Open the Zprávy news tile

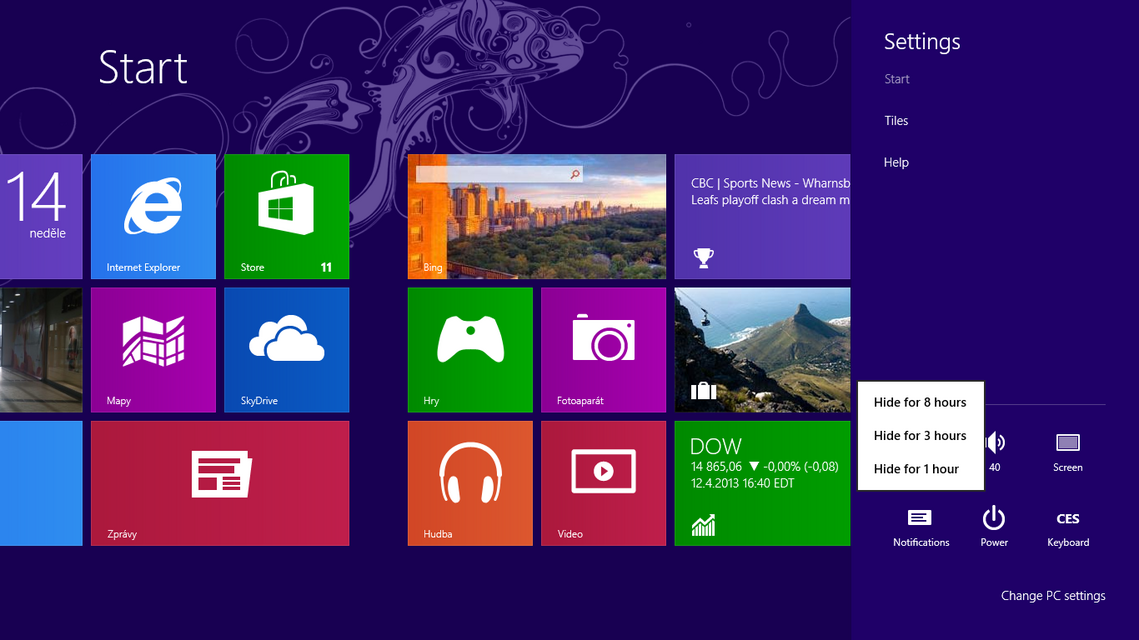click(220, 482)
